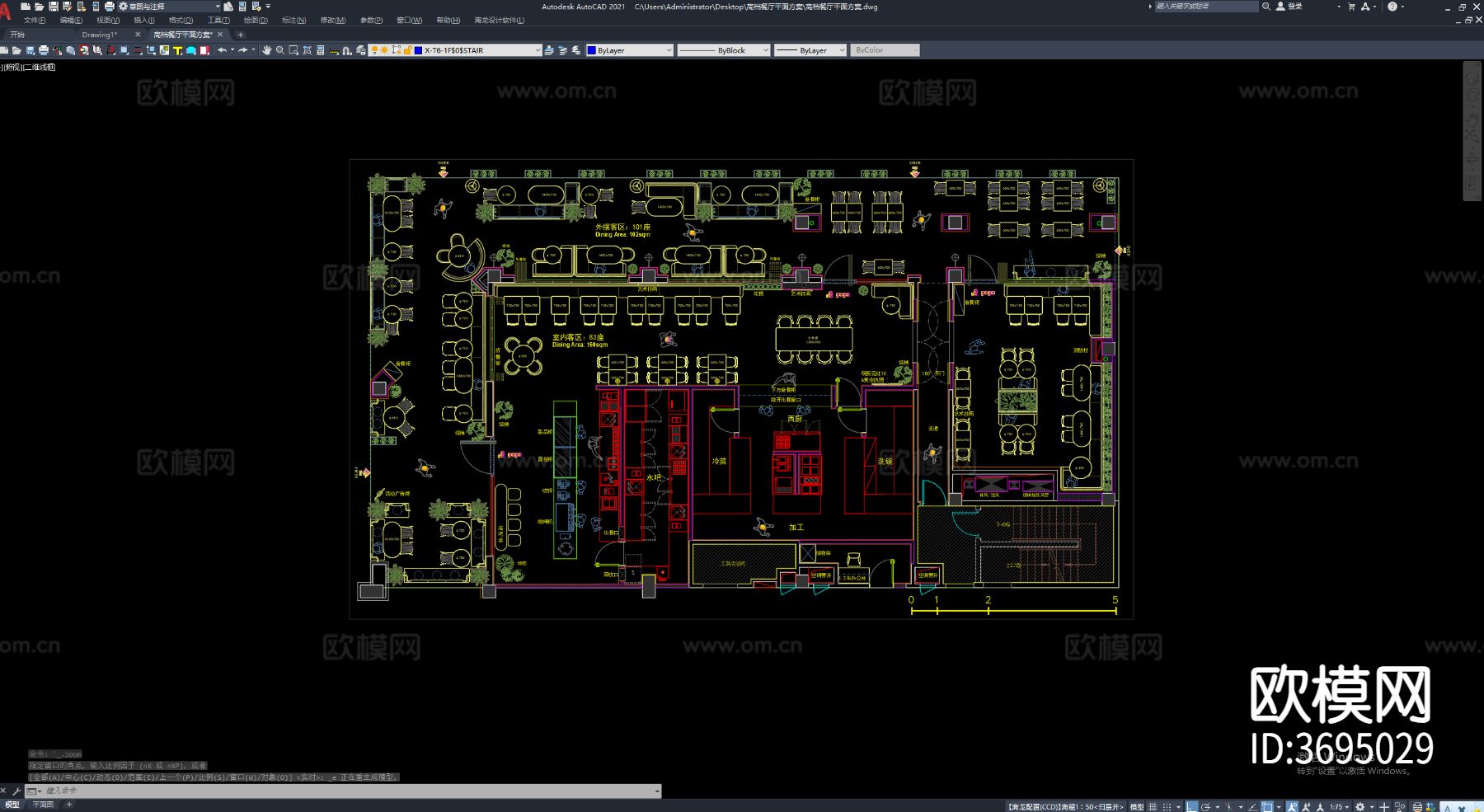The height and width of the screenshot is (812, 1484).
Task: Open the color ByLayer dropdown
Action: tap(630, 50)
